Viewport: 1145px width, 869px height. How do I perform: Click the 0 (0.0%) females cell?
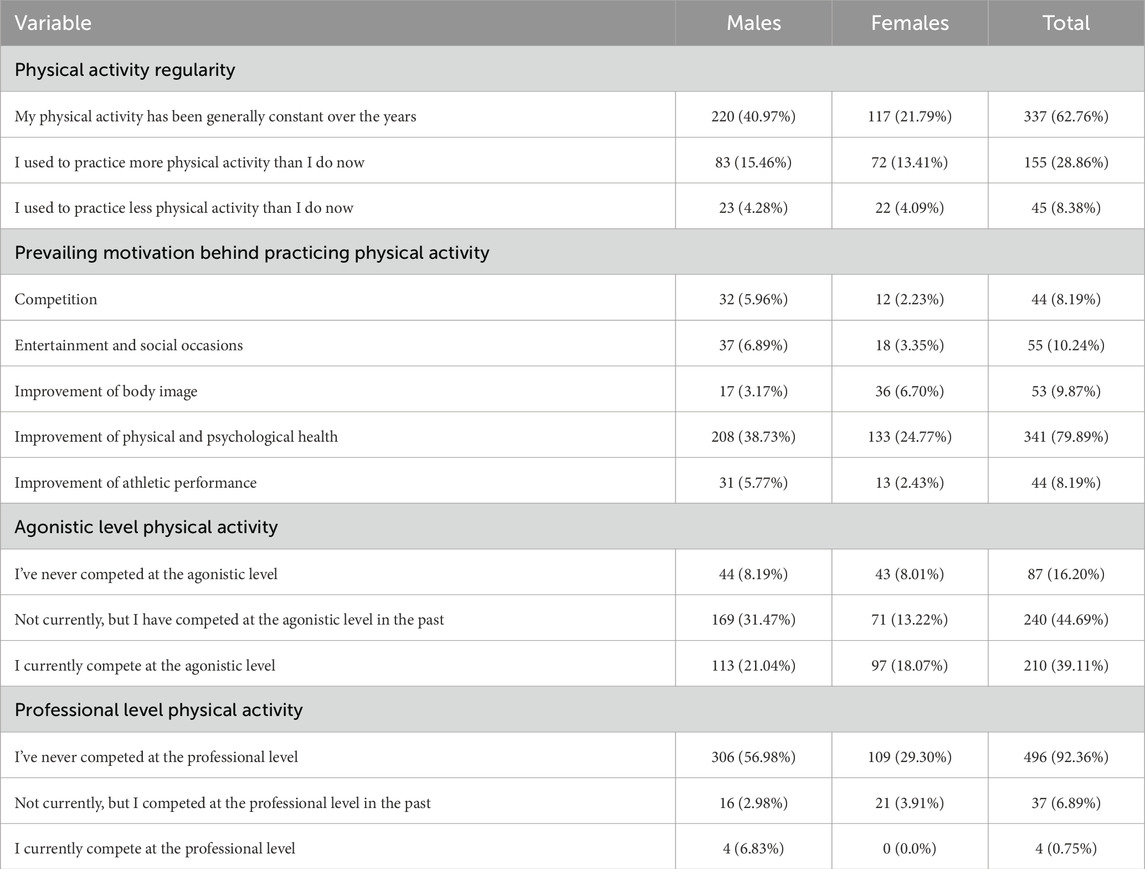[x=910, y=849]
